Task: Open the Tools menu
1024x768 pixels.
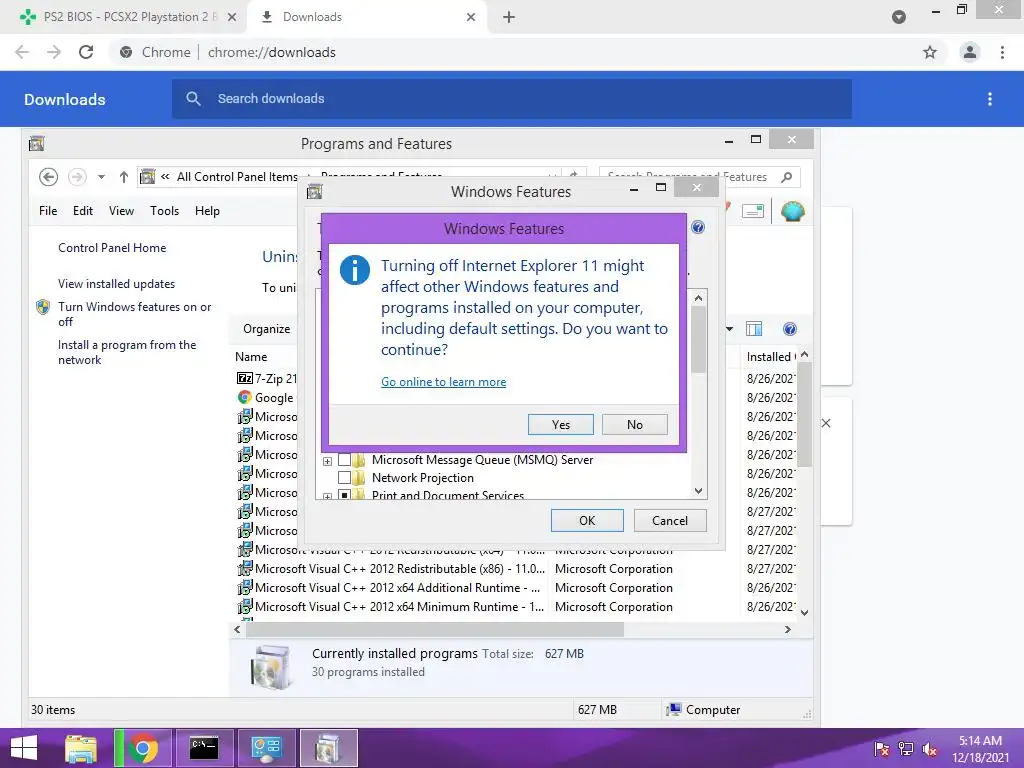Action: point(164,211)
